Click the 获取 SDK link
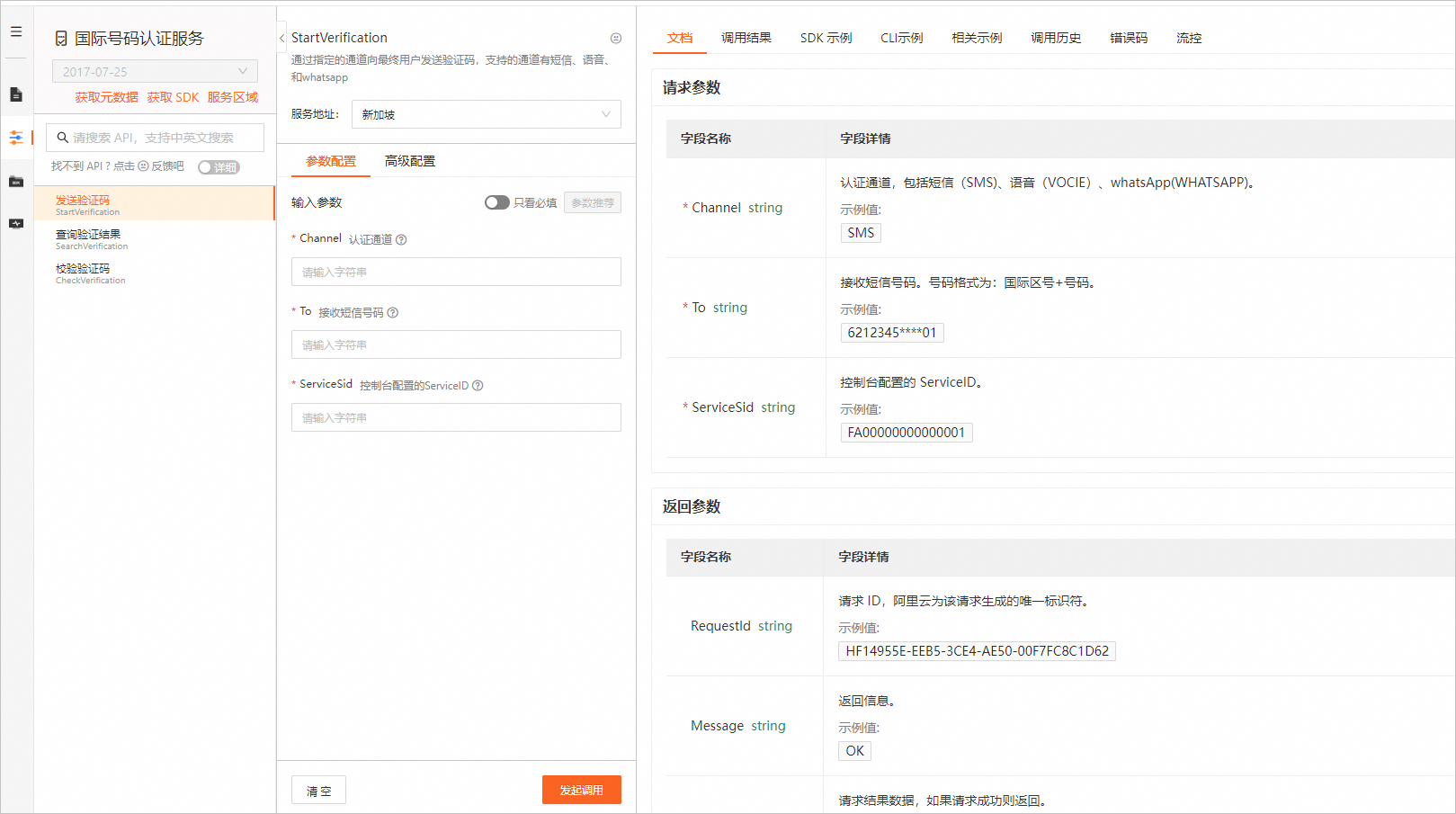This screenshot has width=1456, height=814. pyautogui.click(x=173, y=97)
